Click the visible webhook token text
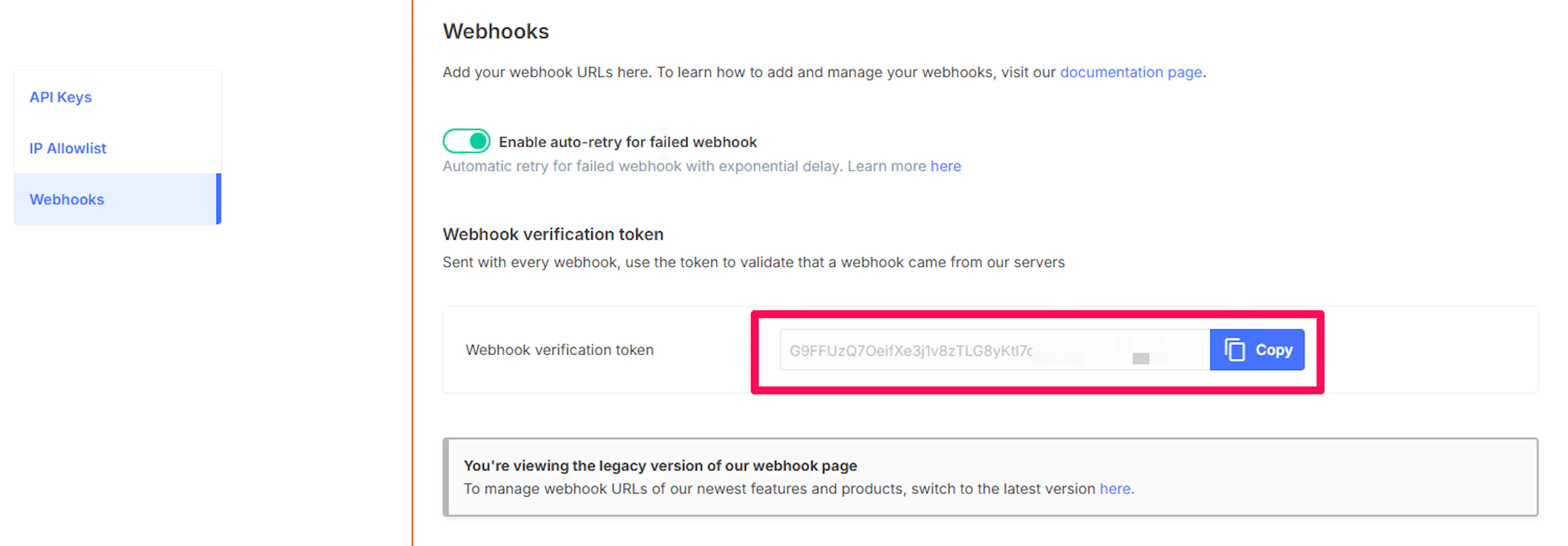 (x=910, y=351)
